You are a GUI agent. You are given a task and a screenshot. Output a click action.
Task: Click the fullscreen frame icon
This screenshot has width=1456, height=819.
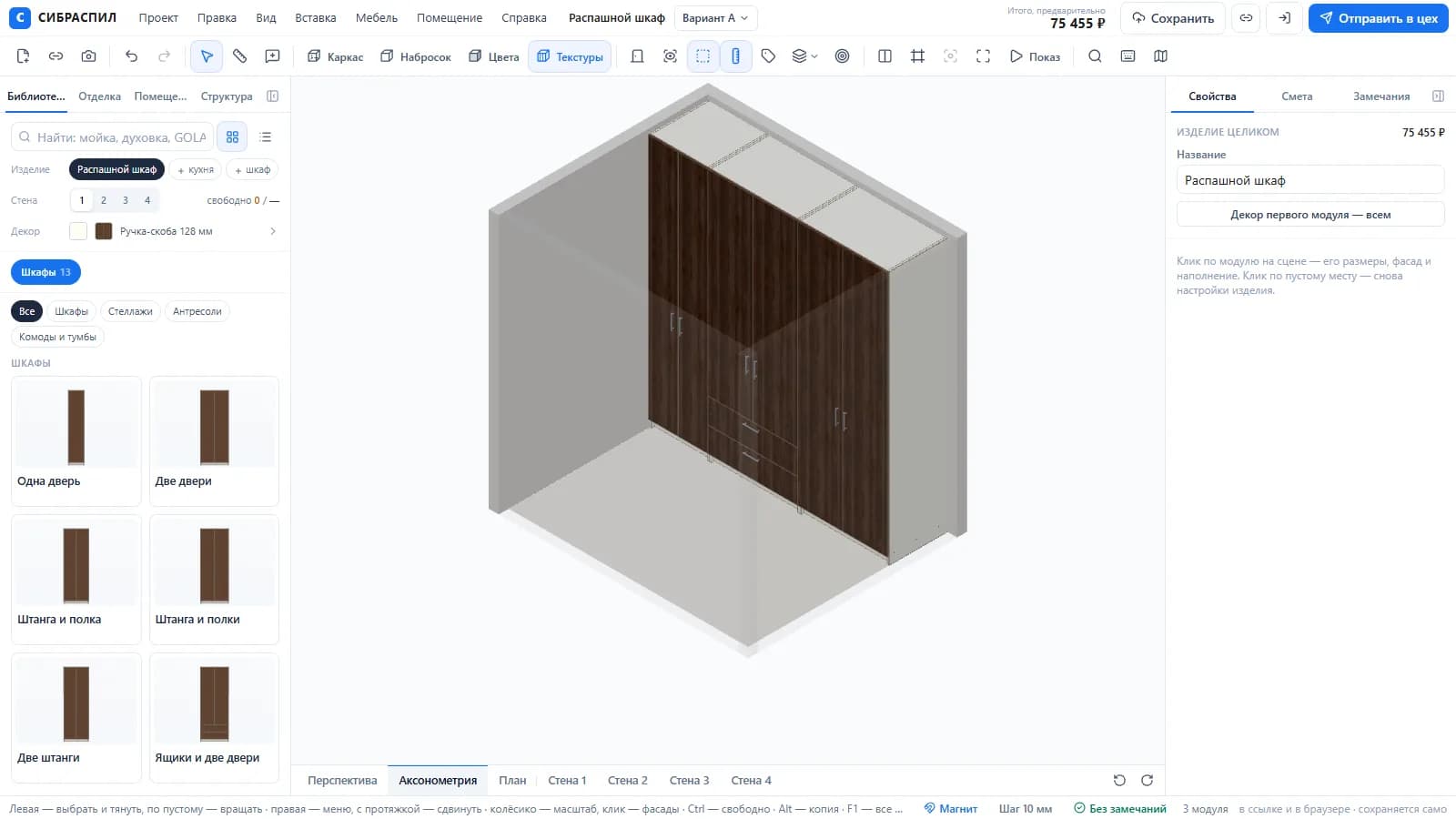point(983,56)
